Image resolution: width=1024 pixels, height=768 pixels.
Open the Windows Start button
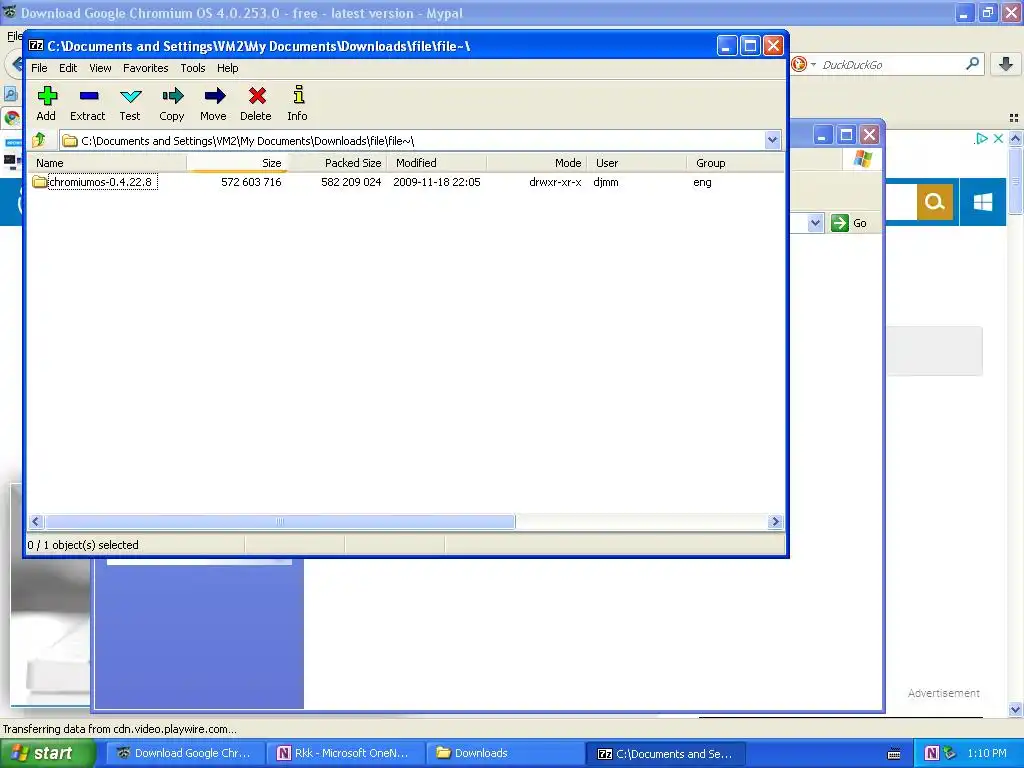(47, 753)
